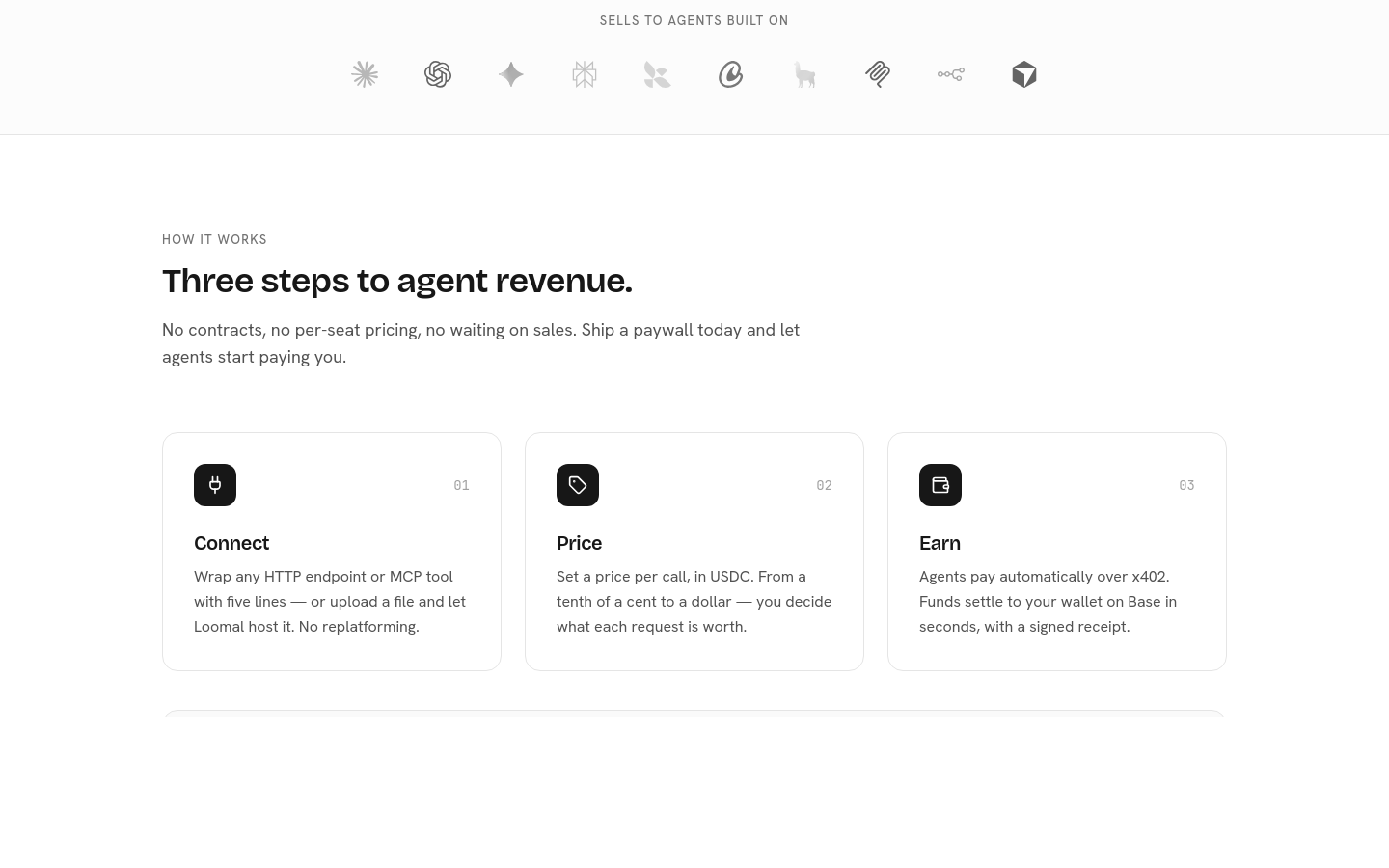The image size is (1389, 868).
Task: Click the Ollama llama logo
Action: coord(804,74)
